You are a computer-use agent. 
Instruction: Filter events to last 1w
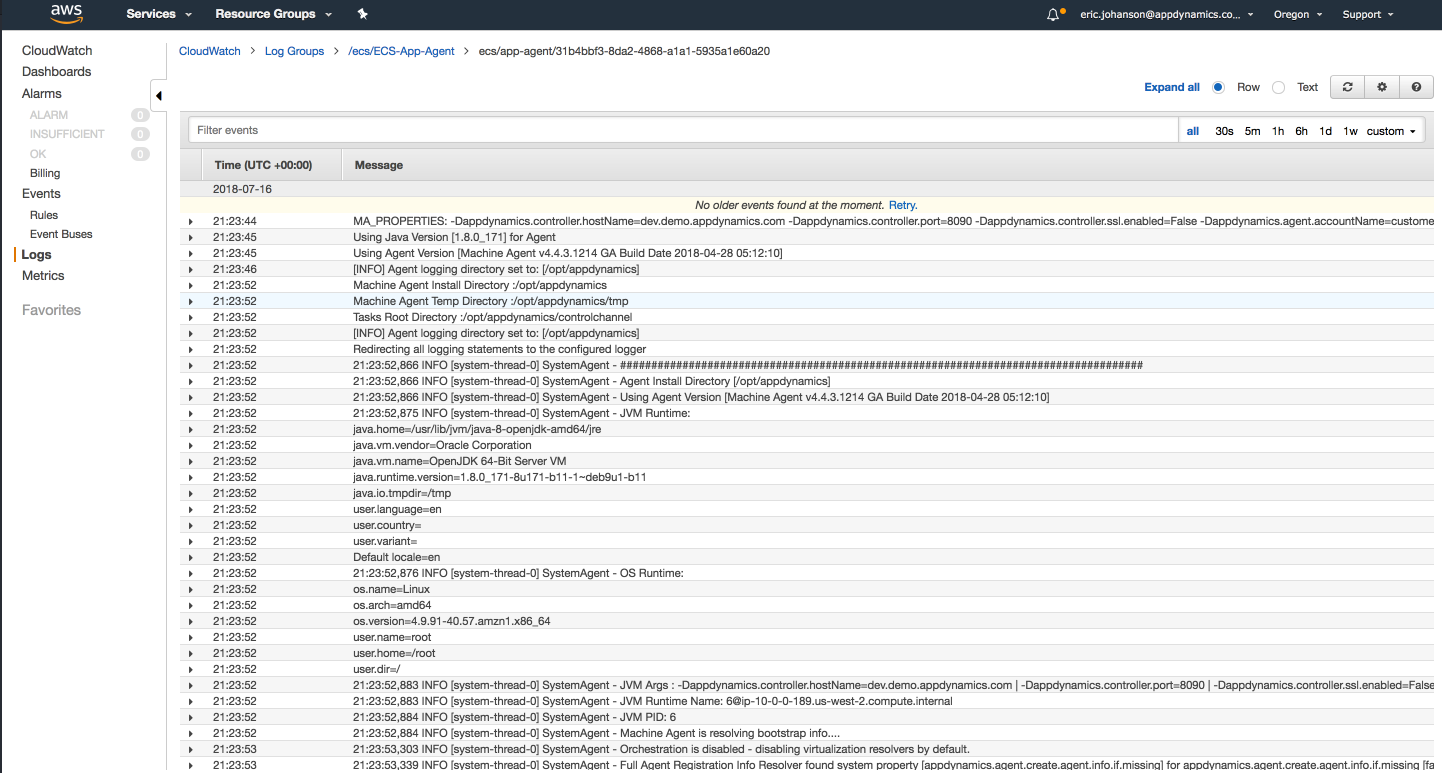click(x=1350, y=131)
